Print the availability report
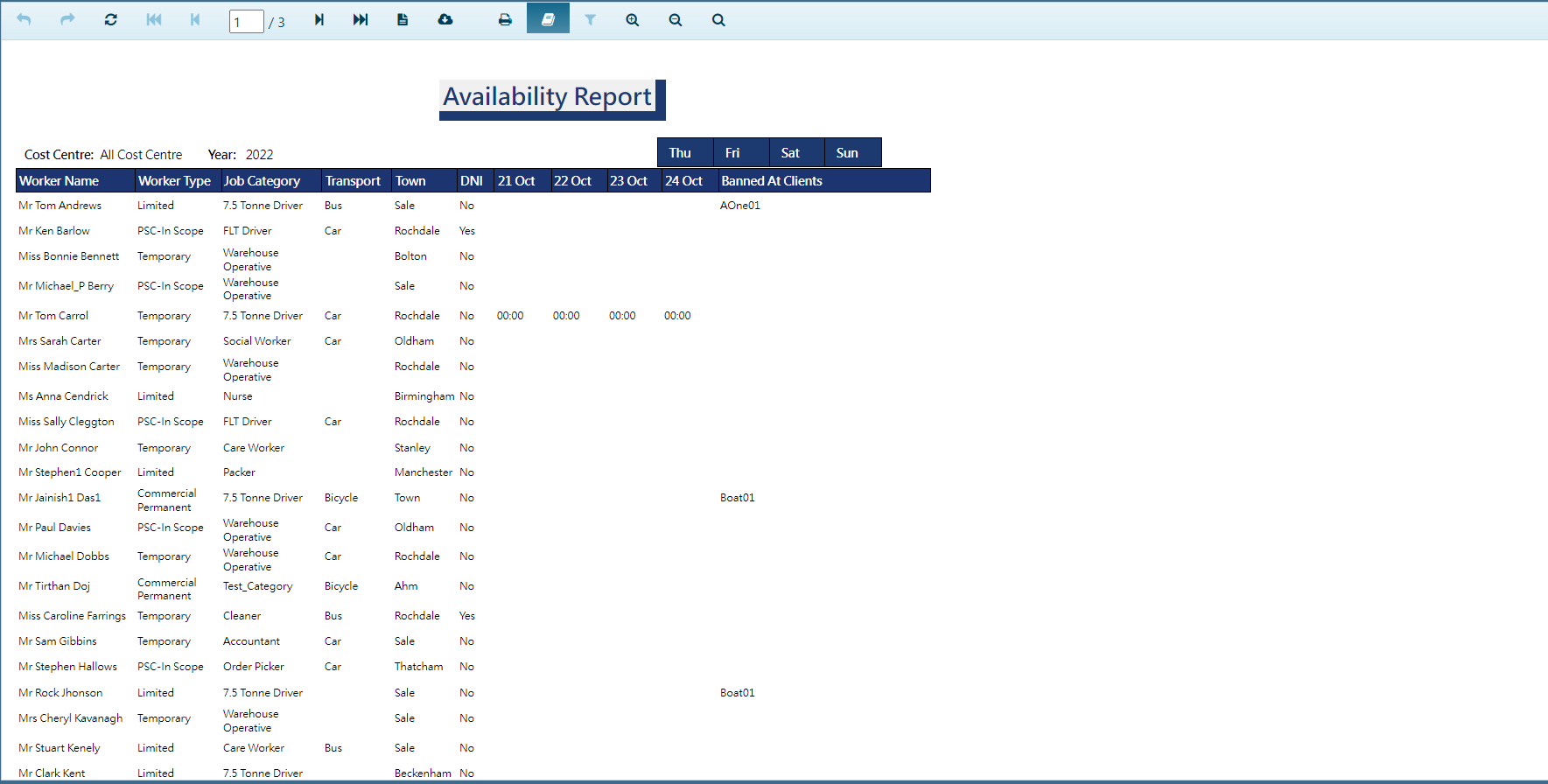 coord(505,19)
